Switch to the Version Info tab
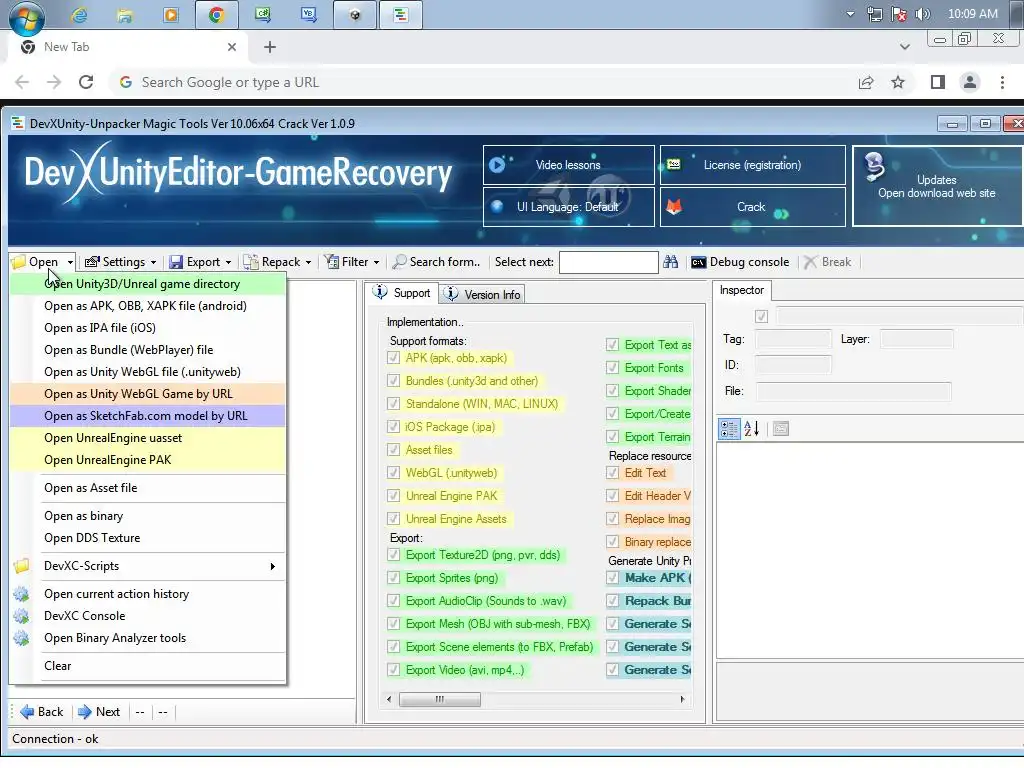Viewport: 1024px width, 768px height. click(x=482, y=295)
